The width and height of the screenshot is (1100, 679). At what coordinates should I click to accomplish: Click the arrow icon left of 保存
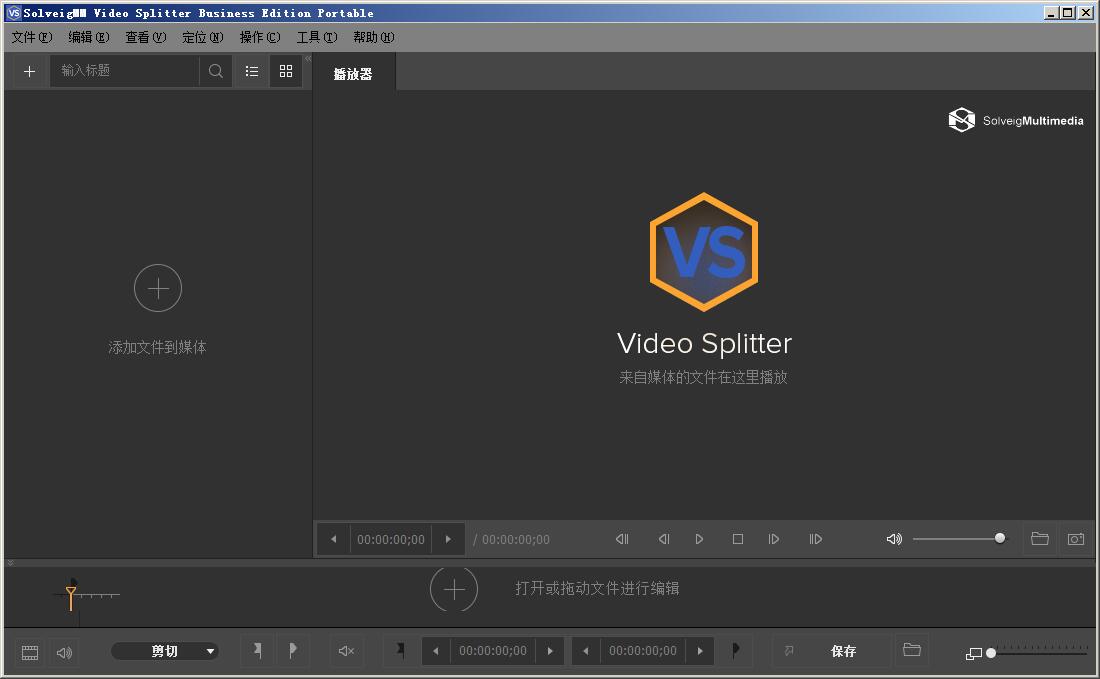point(789,651)
